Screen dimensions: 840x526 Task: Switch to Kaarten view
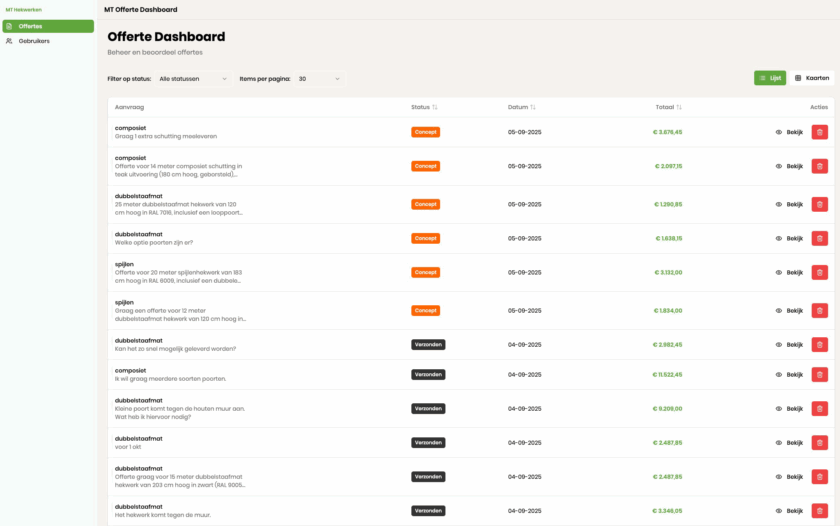point(812,78)
